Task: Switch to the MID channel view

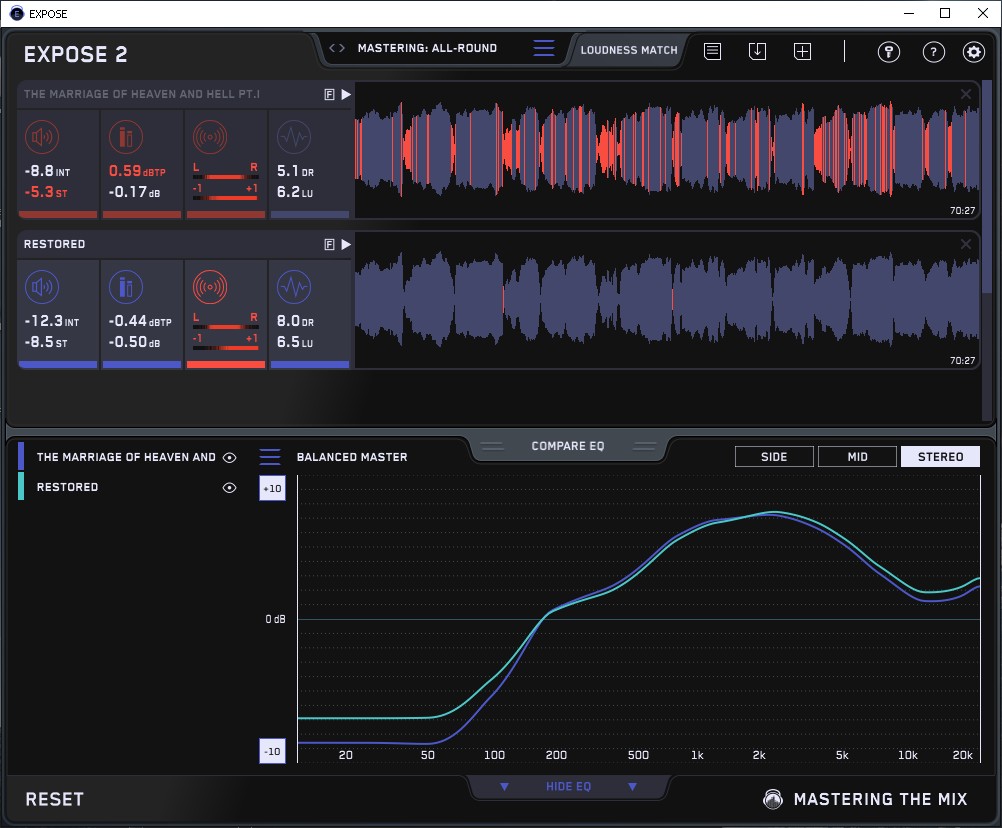Action: (857, 457)
